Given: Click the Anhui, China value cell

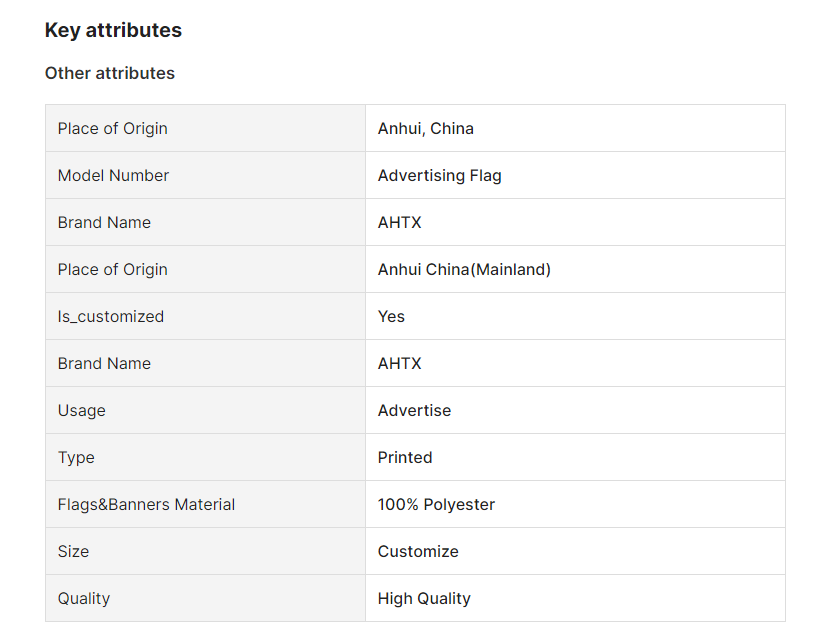Looking at the screenshot, I should pyautogui.click(x=575, y=128).
